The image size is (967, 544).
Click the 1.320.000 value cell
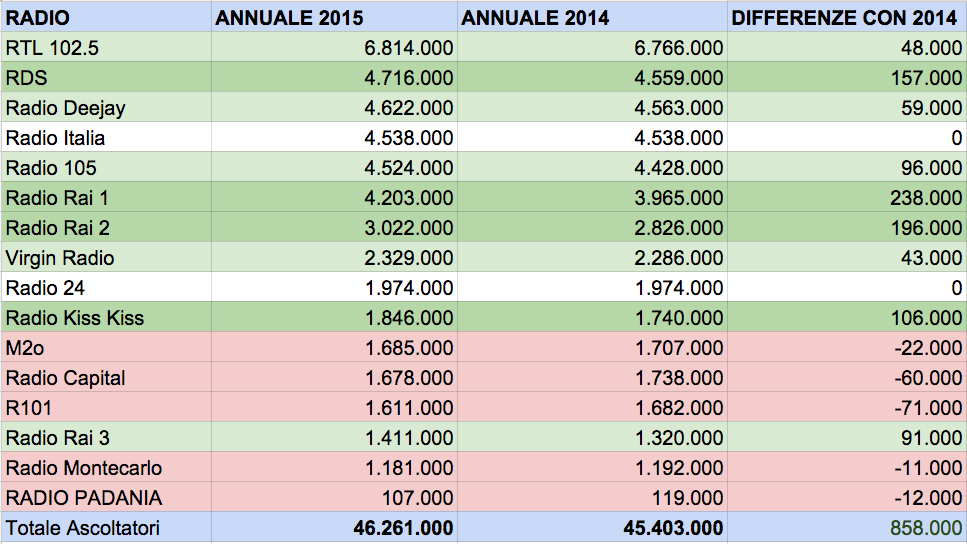[x=592, y=438]
